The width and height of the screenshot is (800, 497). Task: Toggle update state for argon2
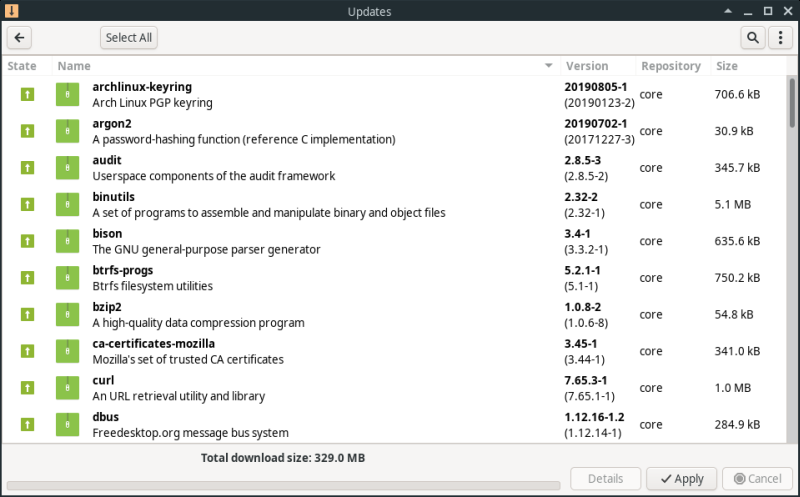tap(27, 131)
